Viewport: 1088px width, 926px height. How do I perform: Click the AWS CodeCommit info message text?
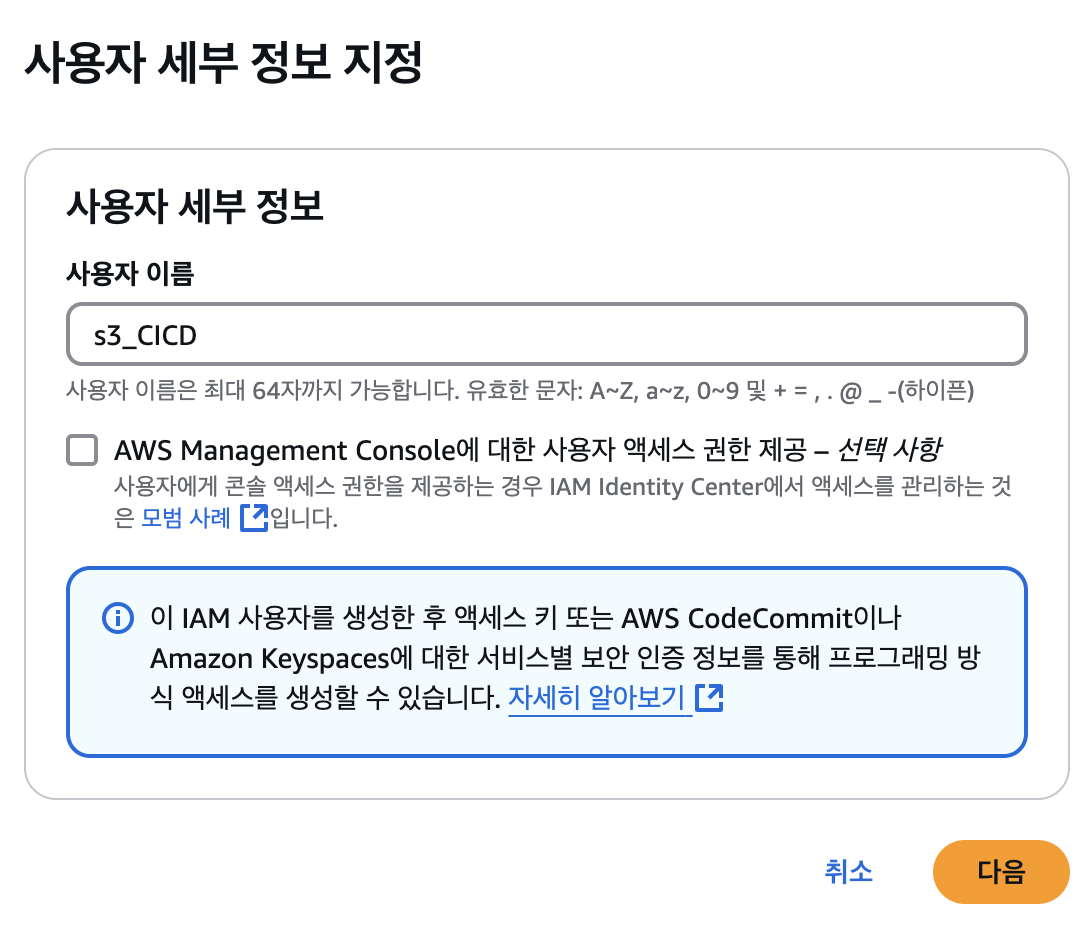(x=525, y=617)
